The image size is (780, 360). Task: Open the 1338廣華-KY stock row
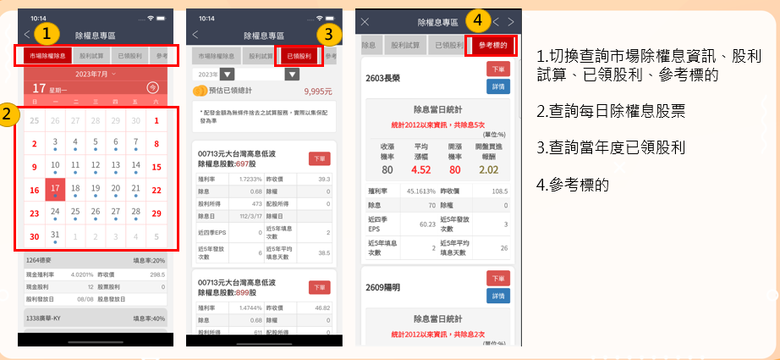96,318
